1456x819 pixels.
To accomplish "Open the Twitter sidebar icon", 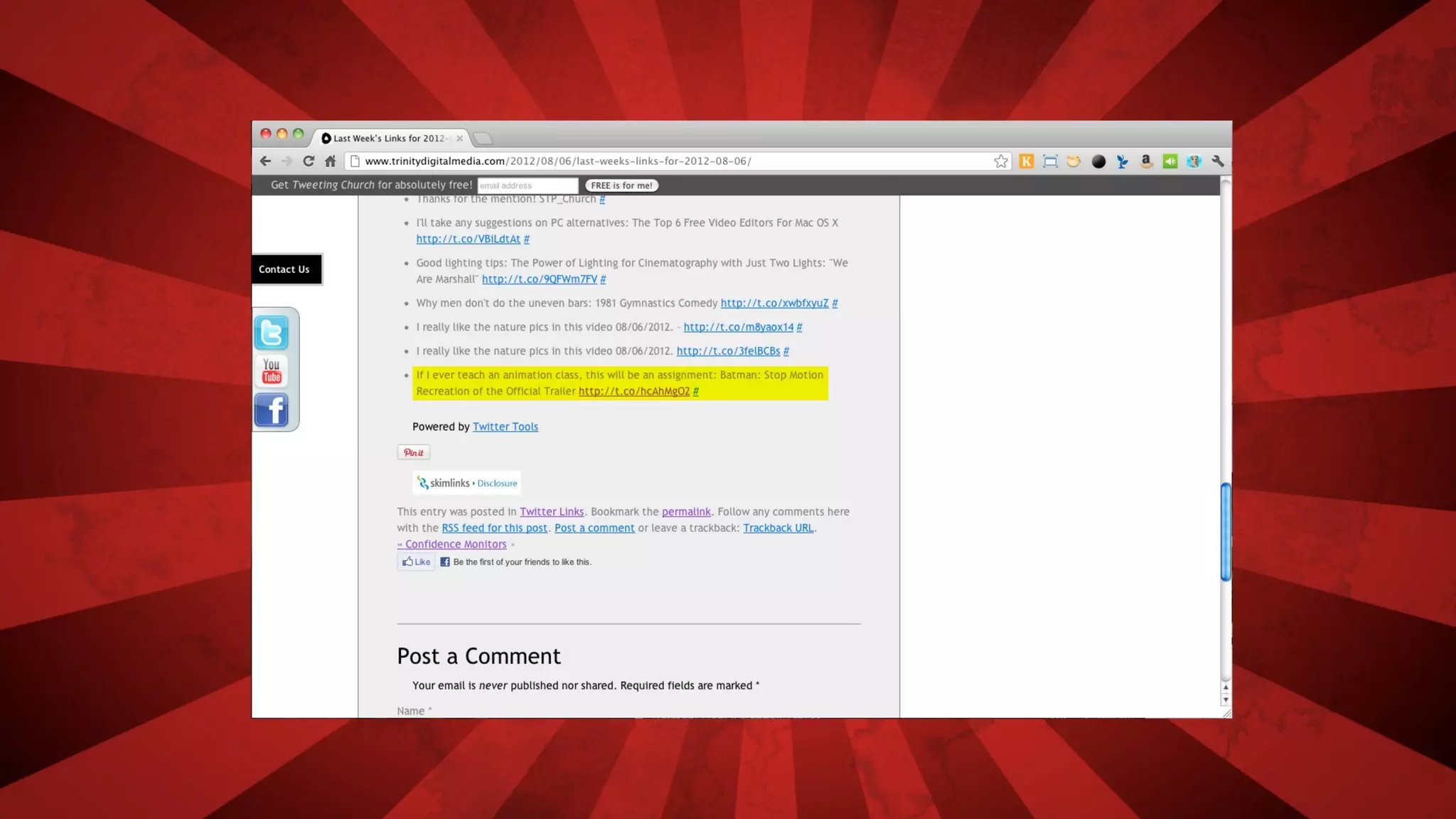I will coord(272,333).
